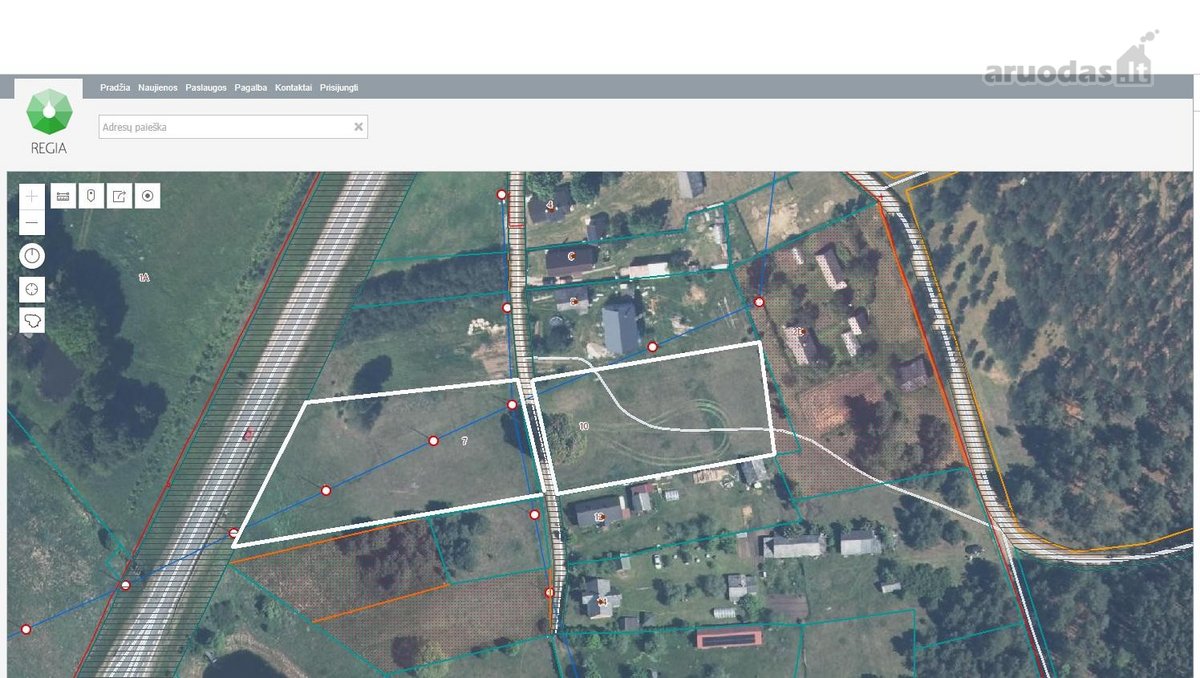Clear the address search with the X
The image size is (1200, 678).
coord(358,127)
